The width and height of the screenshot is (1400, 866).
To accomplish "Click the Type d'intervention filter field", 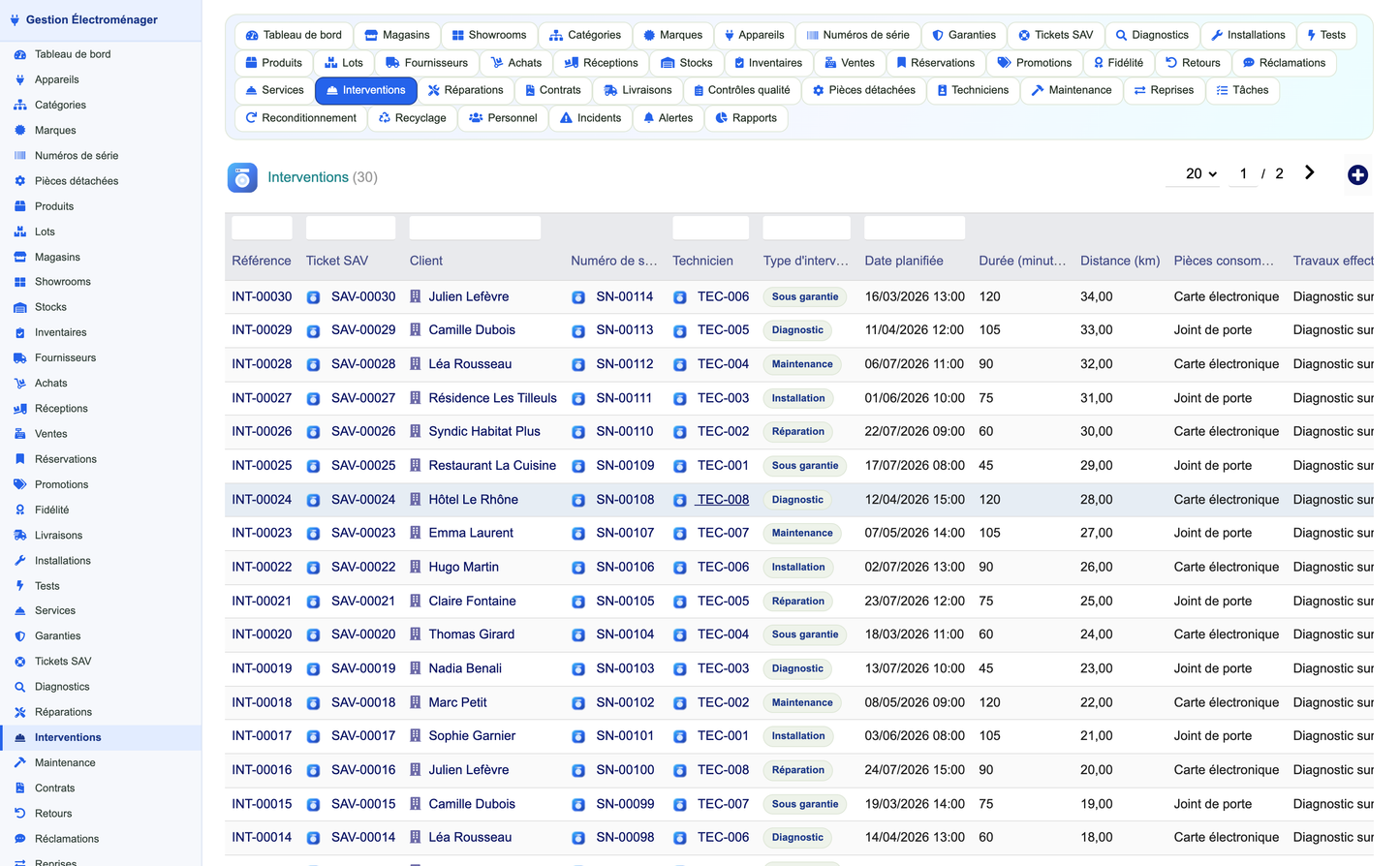I will tap(806, 228).
